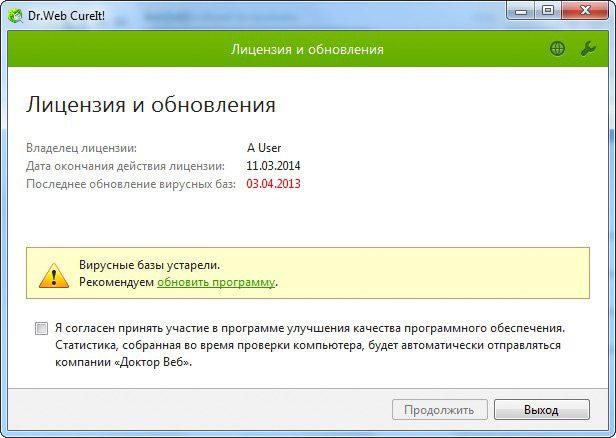Click the Dr.Web CureIt! title bar icon
Viewport: 616px width, 438px height.
(x=15, y=16)
